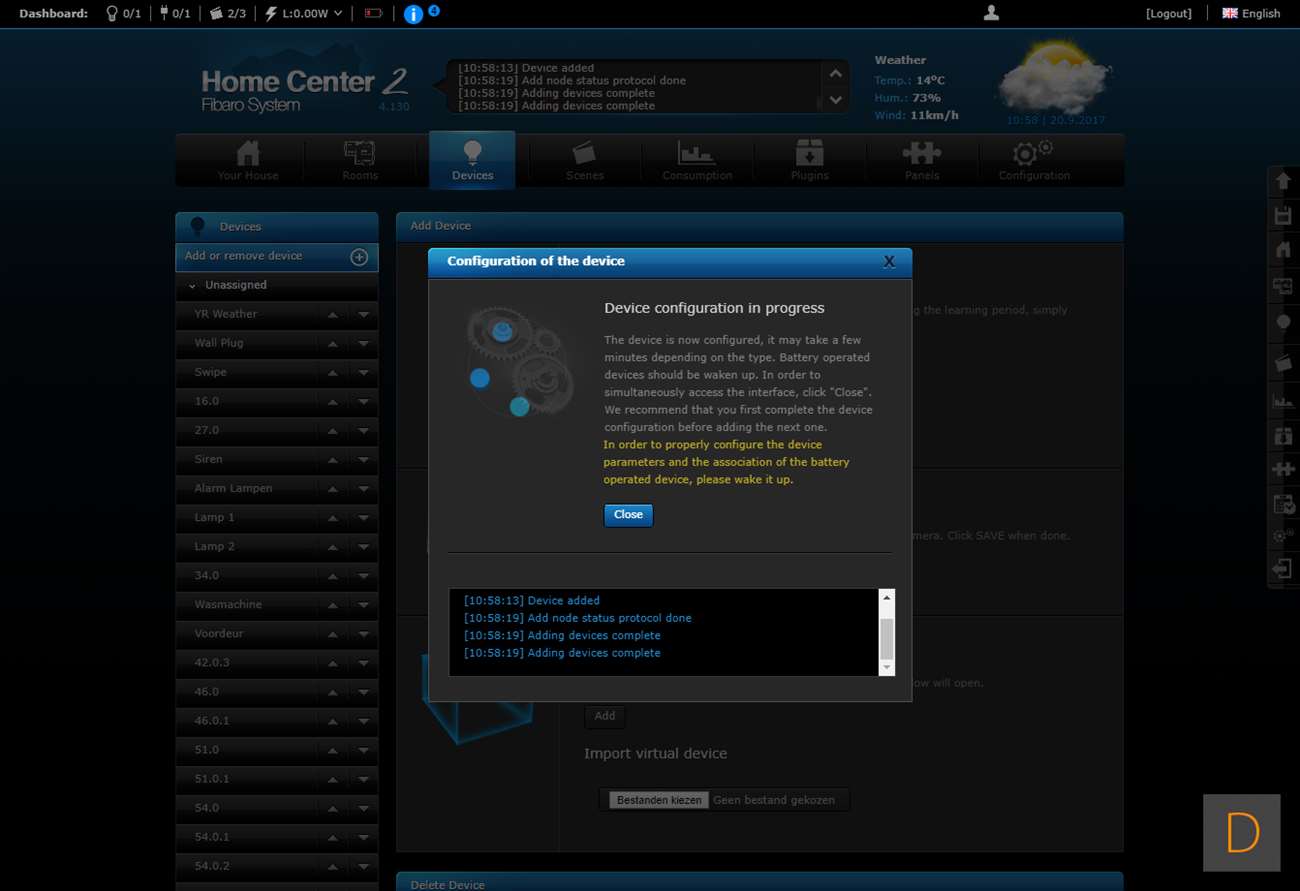Open the user profile icon
Viewport: 1300px width, 891px height.
[991, 13]
